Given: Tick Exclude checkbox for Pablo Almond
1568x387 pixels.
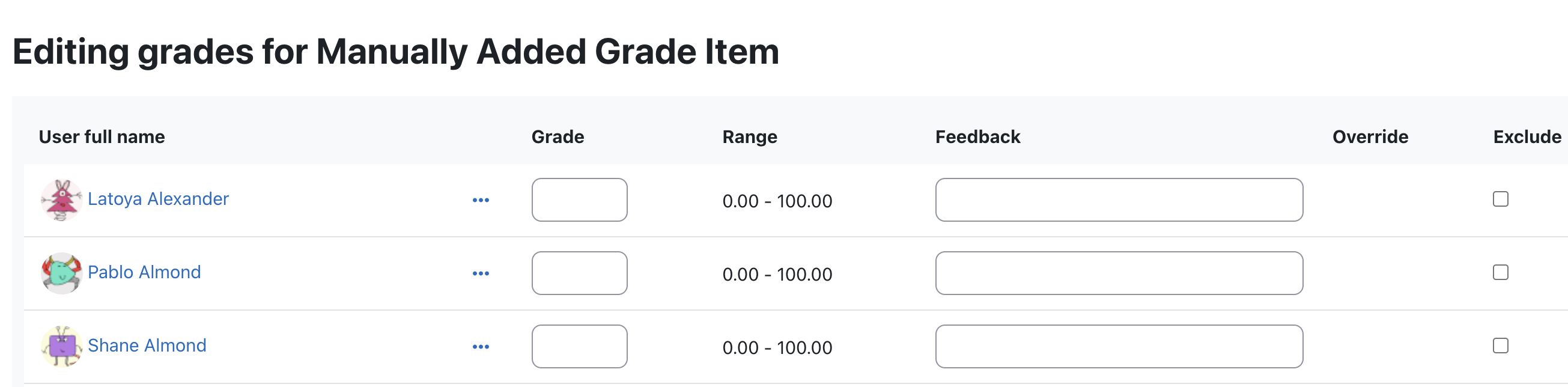Looking at the screenshot, I should (1501, 272).
